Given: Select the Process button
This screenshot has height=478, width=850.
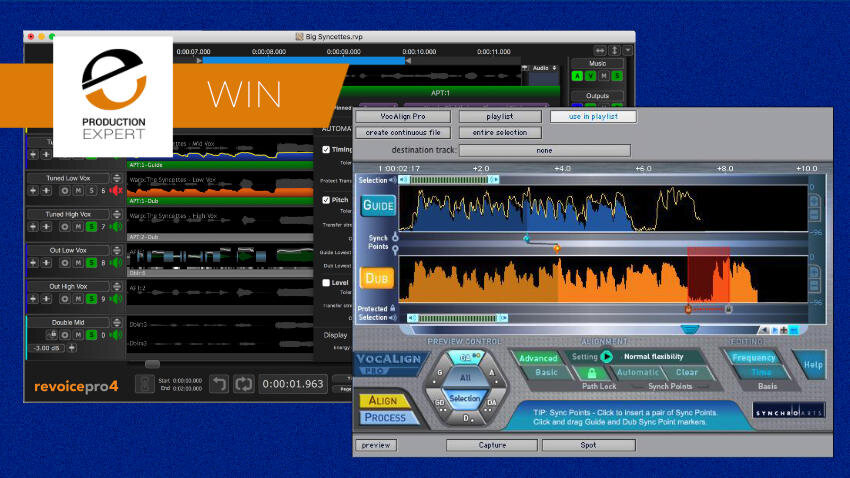Looking at the screenshot, I should tap(385, 418).
